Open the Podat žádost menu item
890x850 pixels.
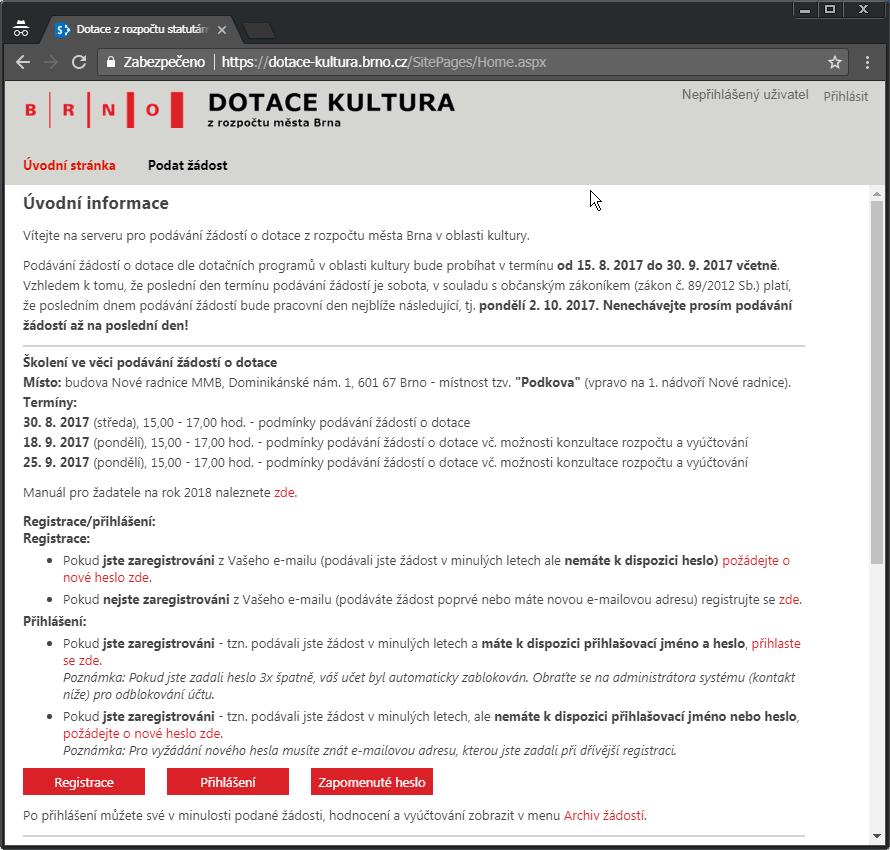point(187,165)
